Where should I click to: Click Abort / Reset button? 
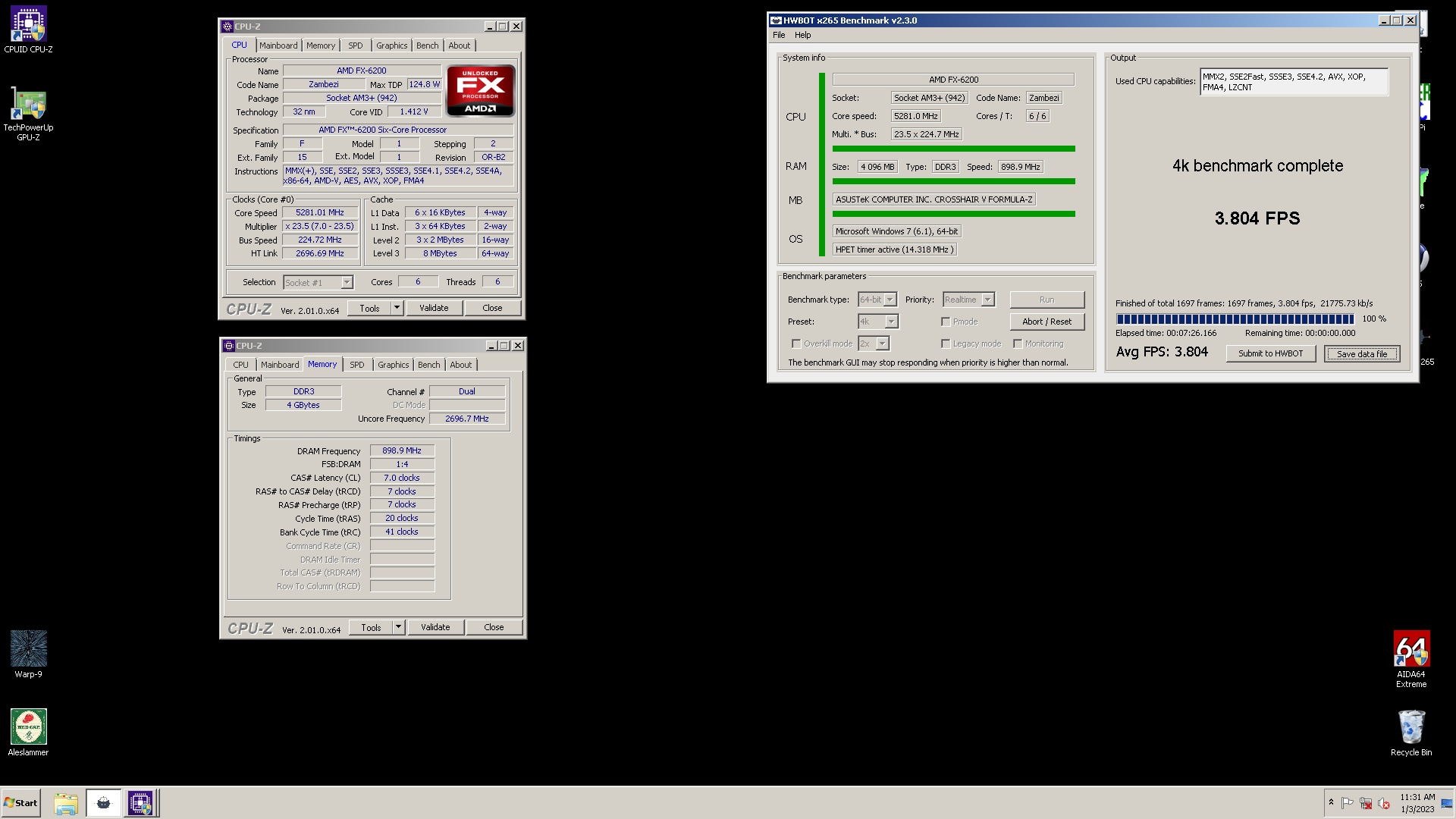[1046, 322]
